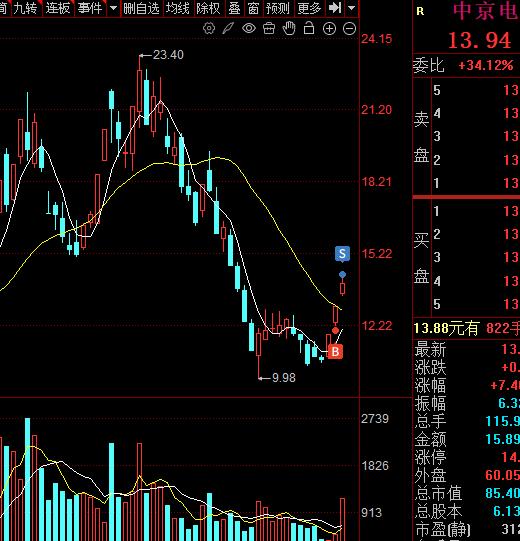Click 删自选 to remove from watchlist
This screenshot has height=541, width=520.
click(141, 8)
